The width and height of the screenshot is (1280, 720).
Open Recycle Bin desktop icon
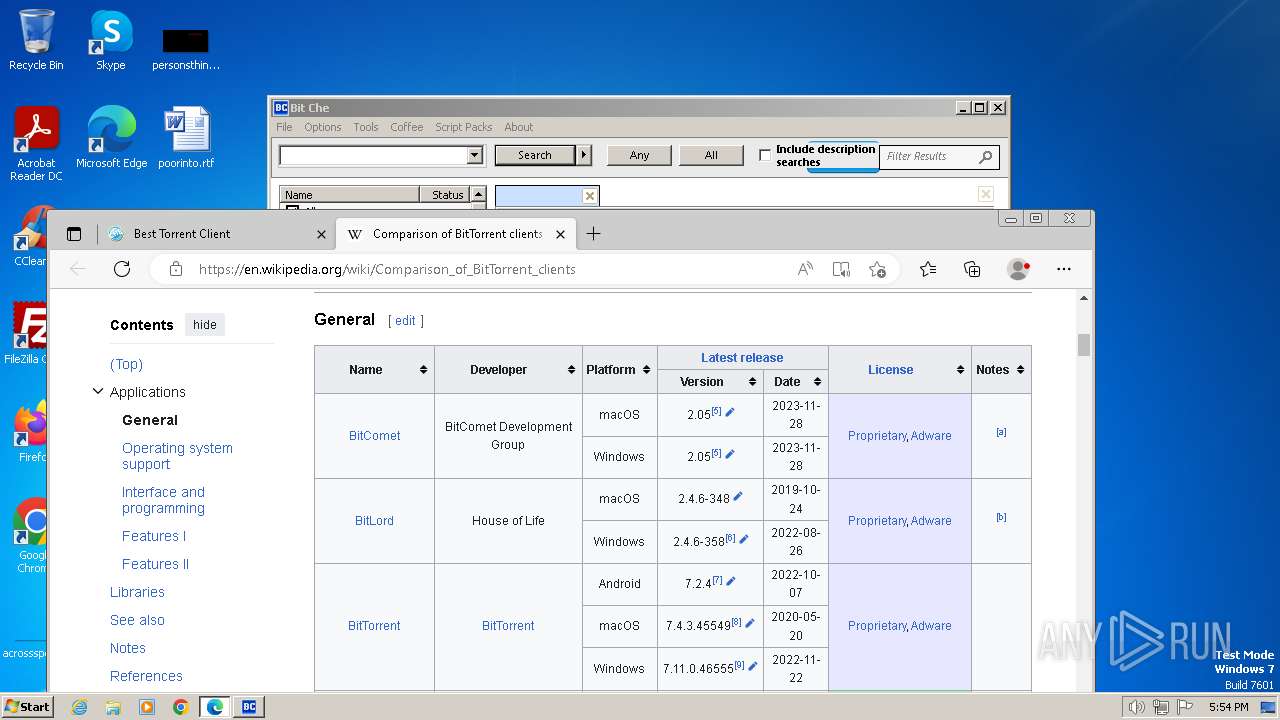point(36,41)
